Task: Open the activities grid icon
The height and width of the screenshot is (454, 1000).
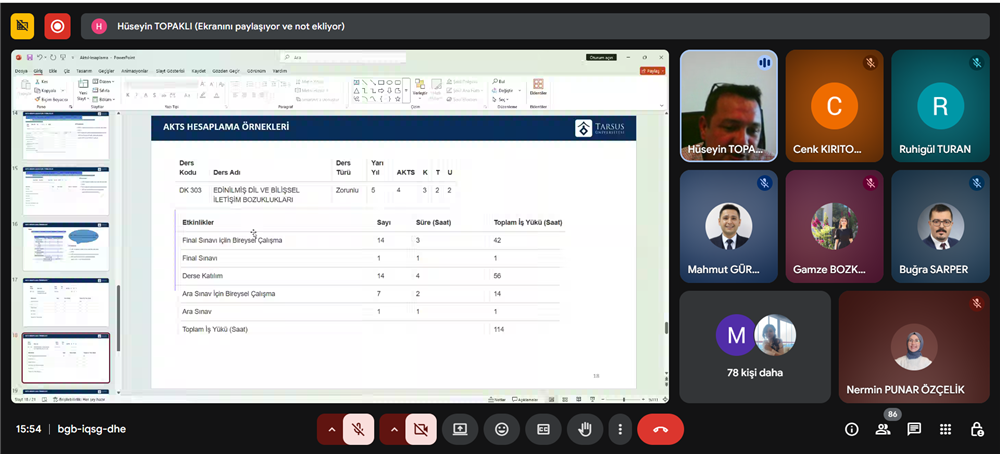Action: (x=945, y=429)
